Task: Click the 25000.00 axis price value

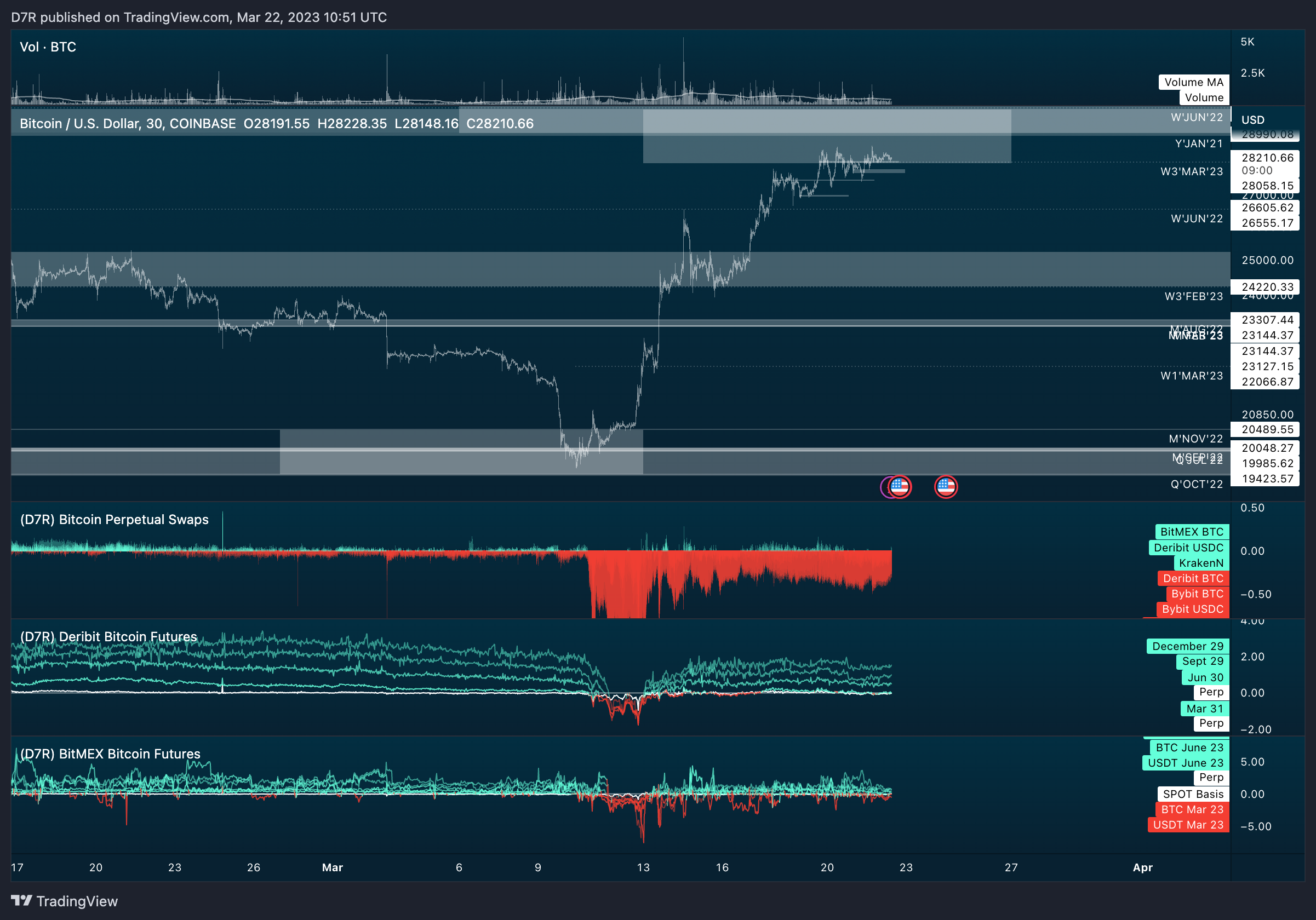Action: [x=1267, y=260]
